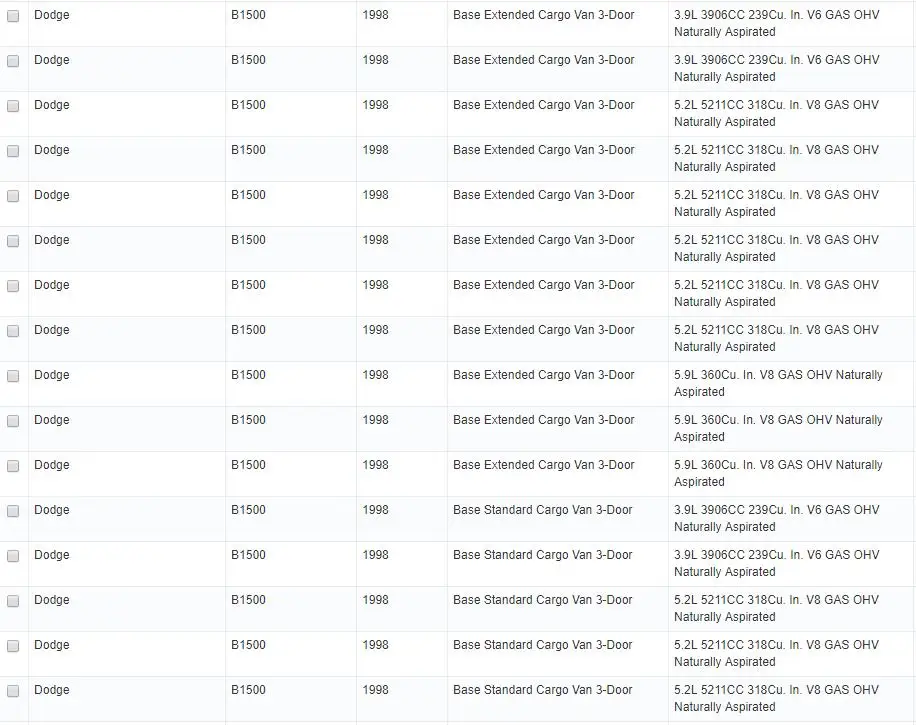Select the first Standard Cargo 5.2L V8 row checkbox

[x=13, y=601]
